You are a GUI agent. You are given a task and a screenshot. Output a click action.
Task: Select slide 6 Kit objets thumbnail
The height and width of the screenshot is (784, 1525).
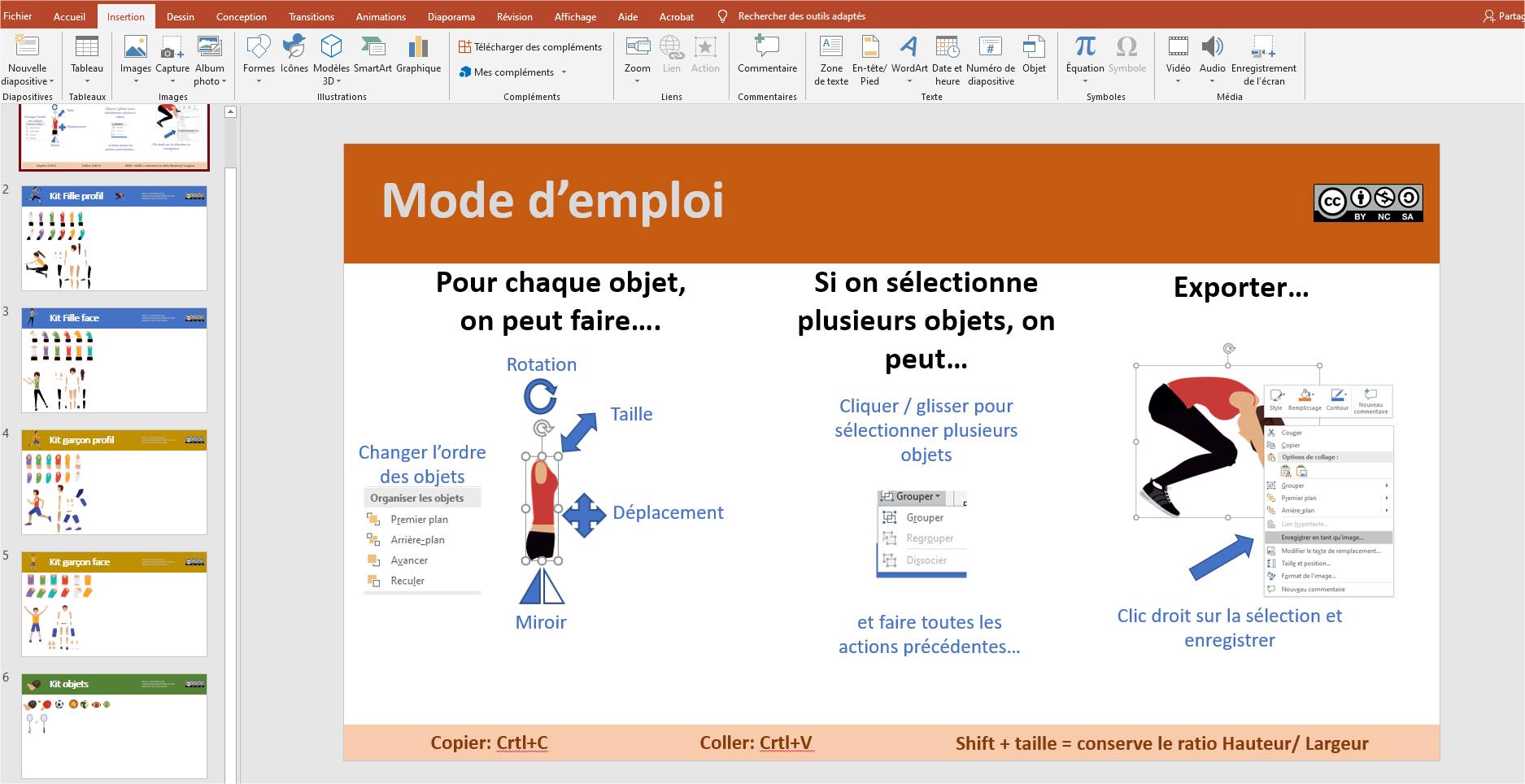[x=114, y=726]
